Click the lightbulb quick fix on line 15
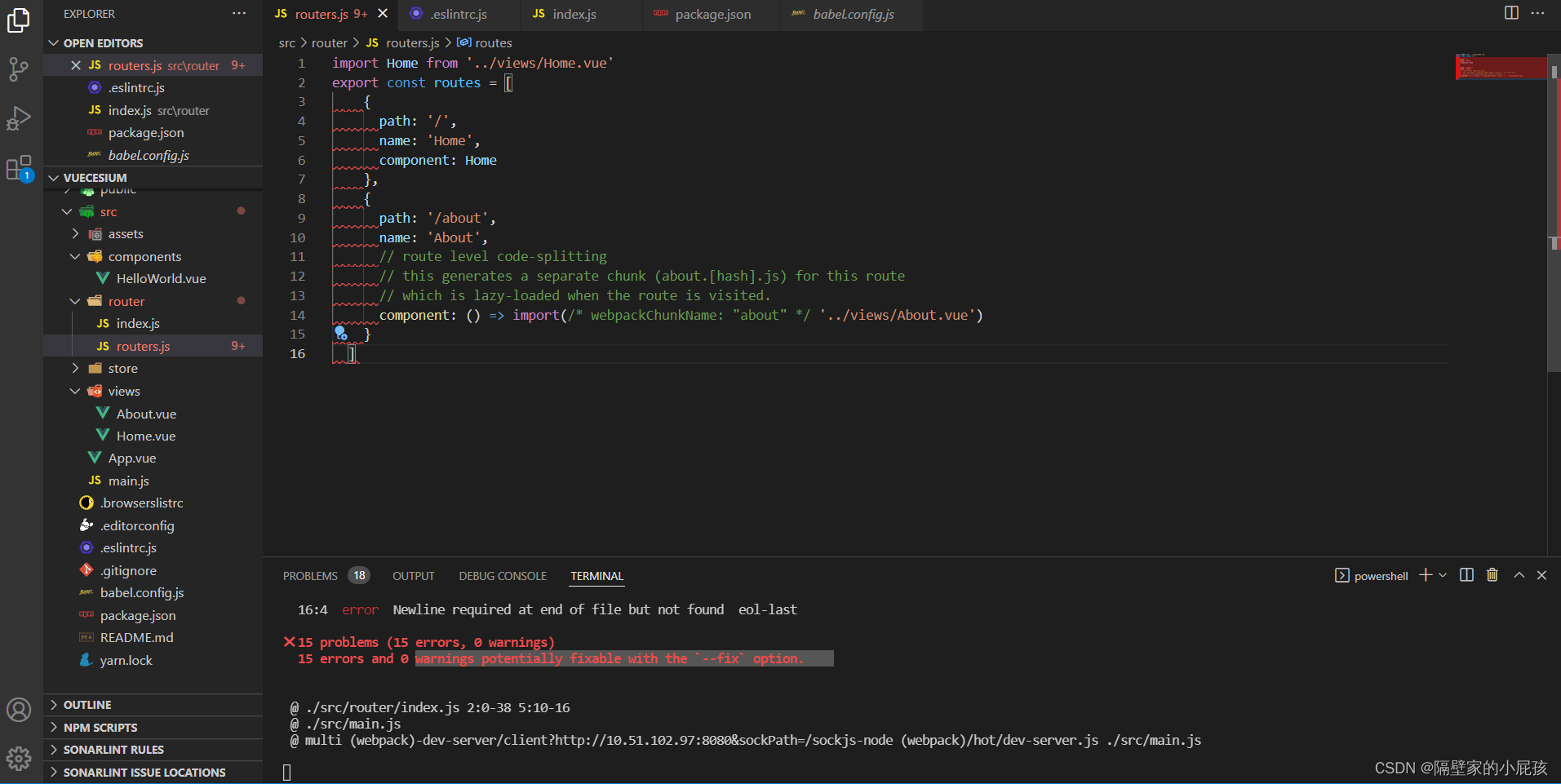The image size is (1561, 784). pyautogui.click(x=340, y=333)
